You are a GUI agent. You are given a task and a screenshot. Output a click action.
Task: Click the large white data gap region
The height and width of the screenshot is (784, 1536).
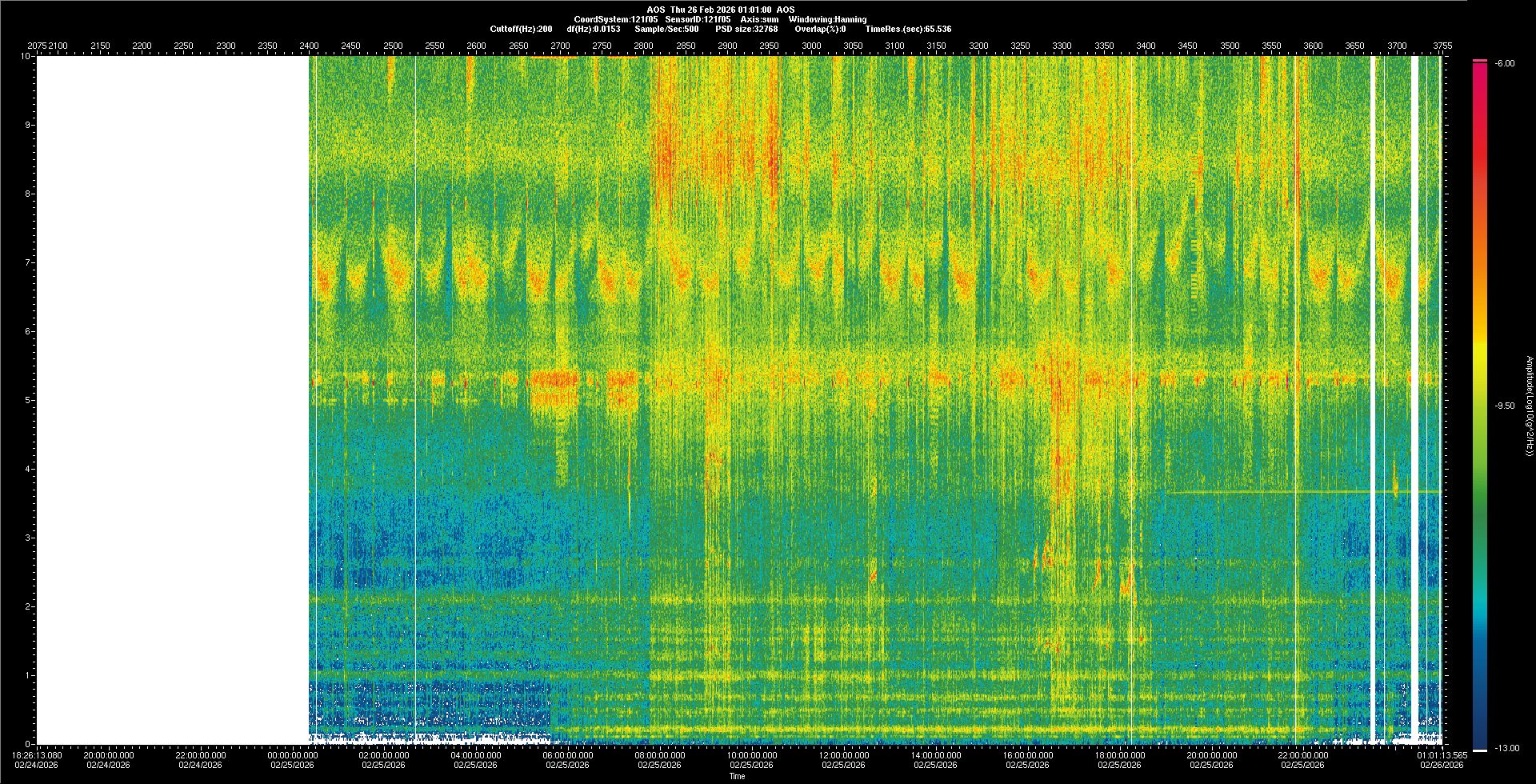(172, 400)
